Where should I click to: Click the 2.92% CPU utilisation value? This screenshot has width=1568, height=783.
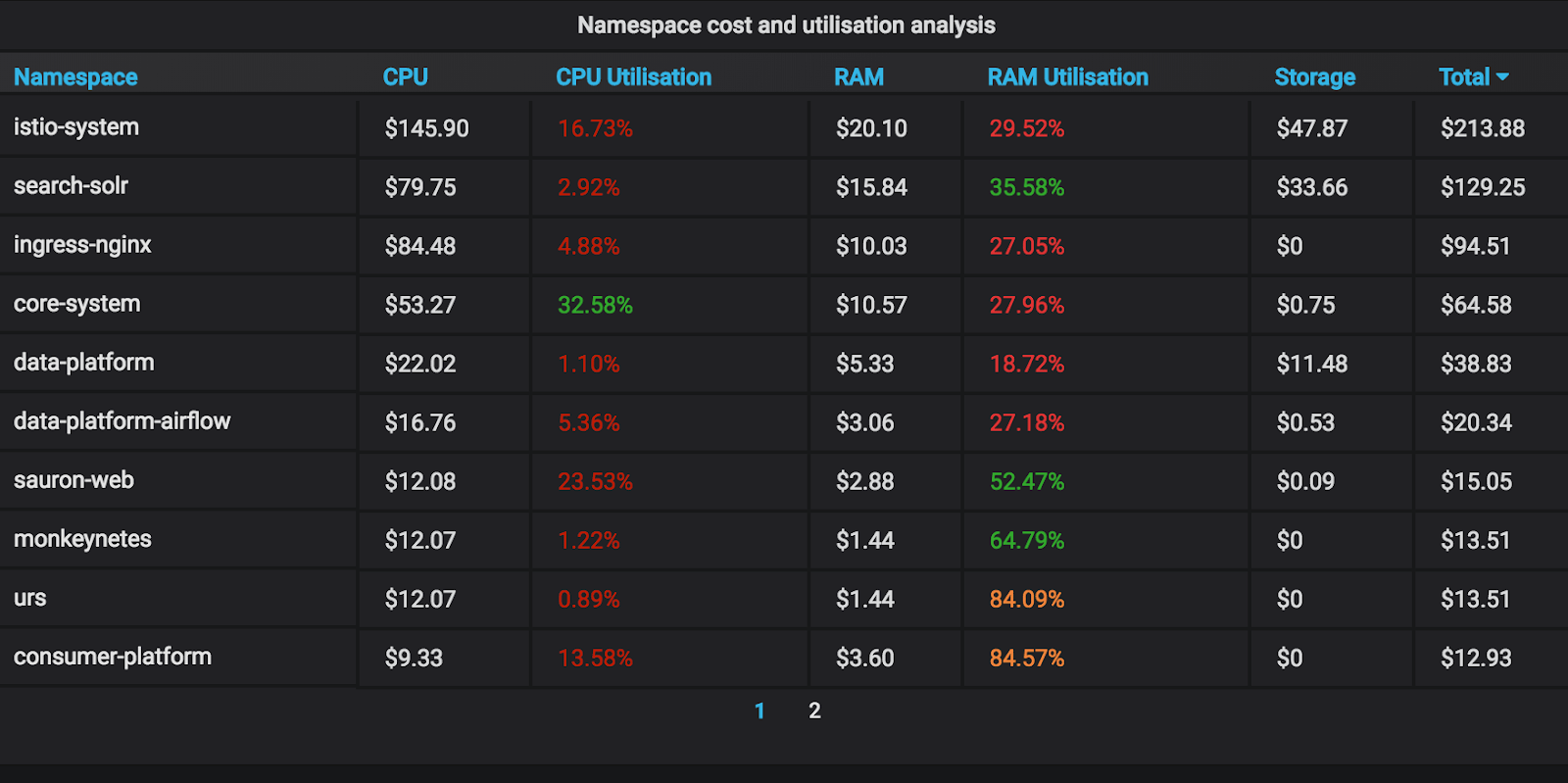click(589, 187)
